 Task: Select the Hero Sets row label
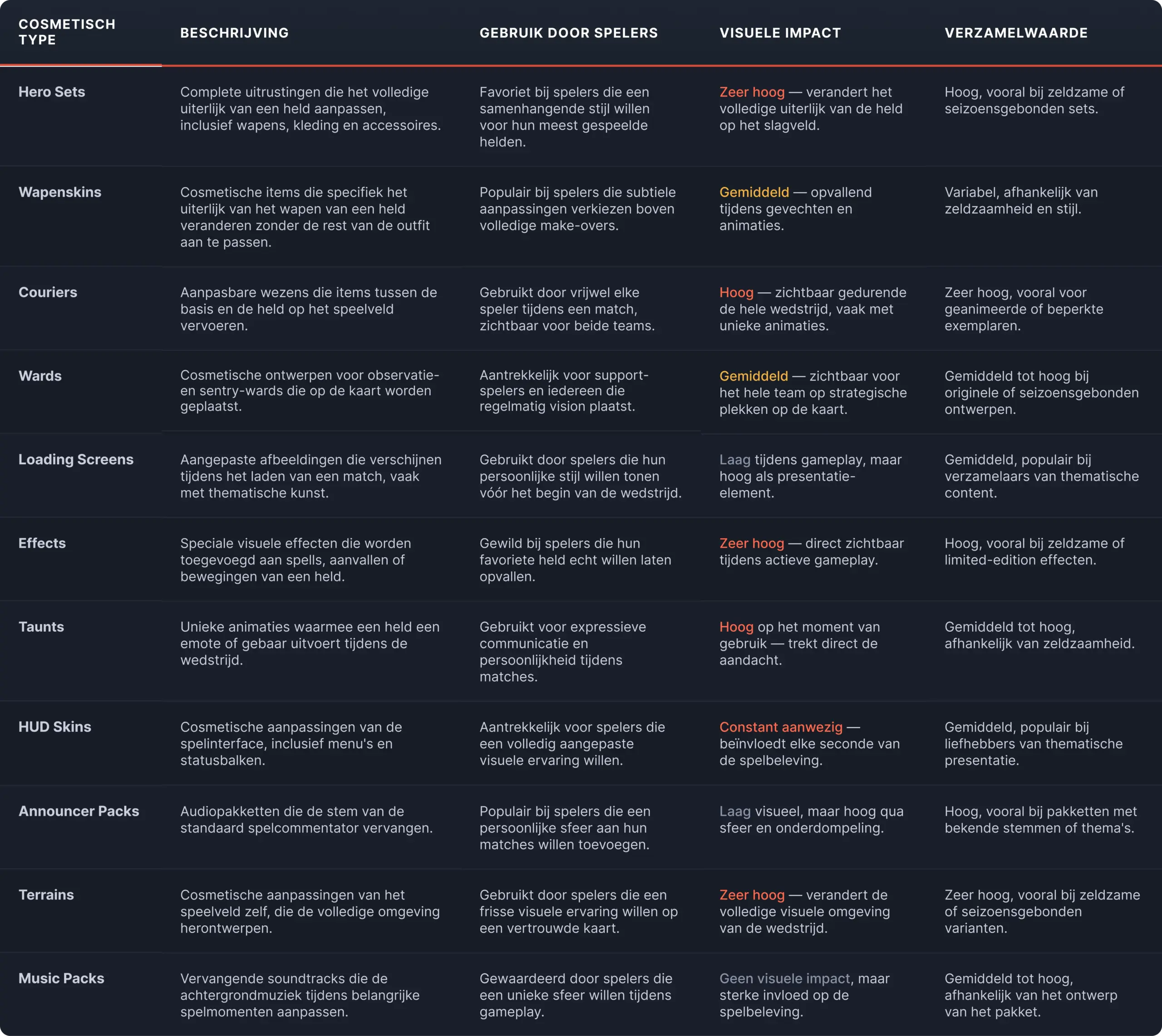coord(52,92)
